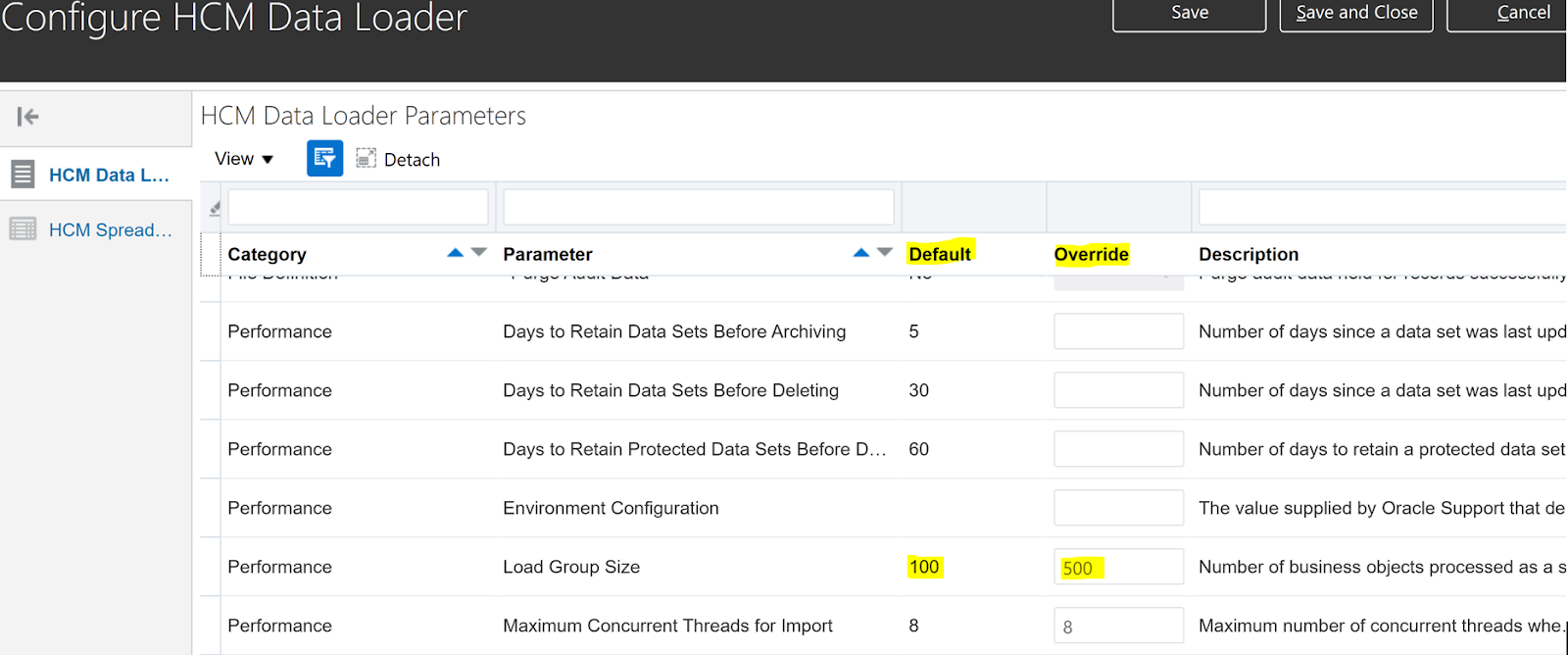Sort Parameter column ascending

click(860, 252)
